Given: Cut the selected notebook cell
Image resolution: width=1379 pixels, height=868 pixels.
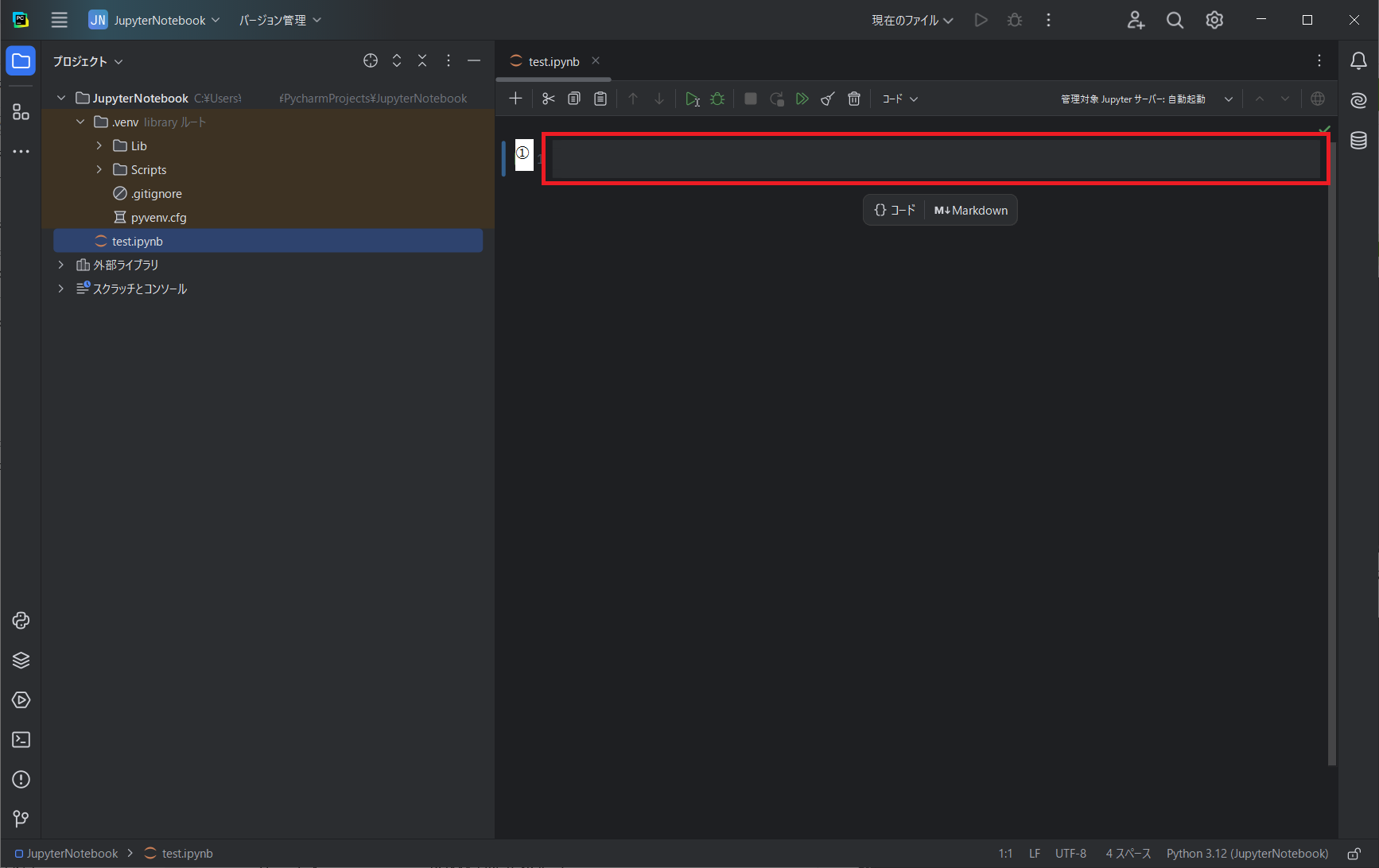Looking at the screenshot, I should pos(548,99).
